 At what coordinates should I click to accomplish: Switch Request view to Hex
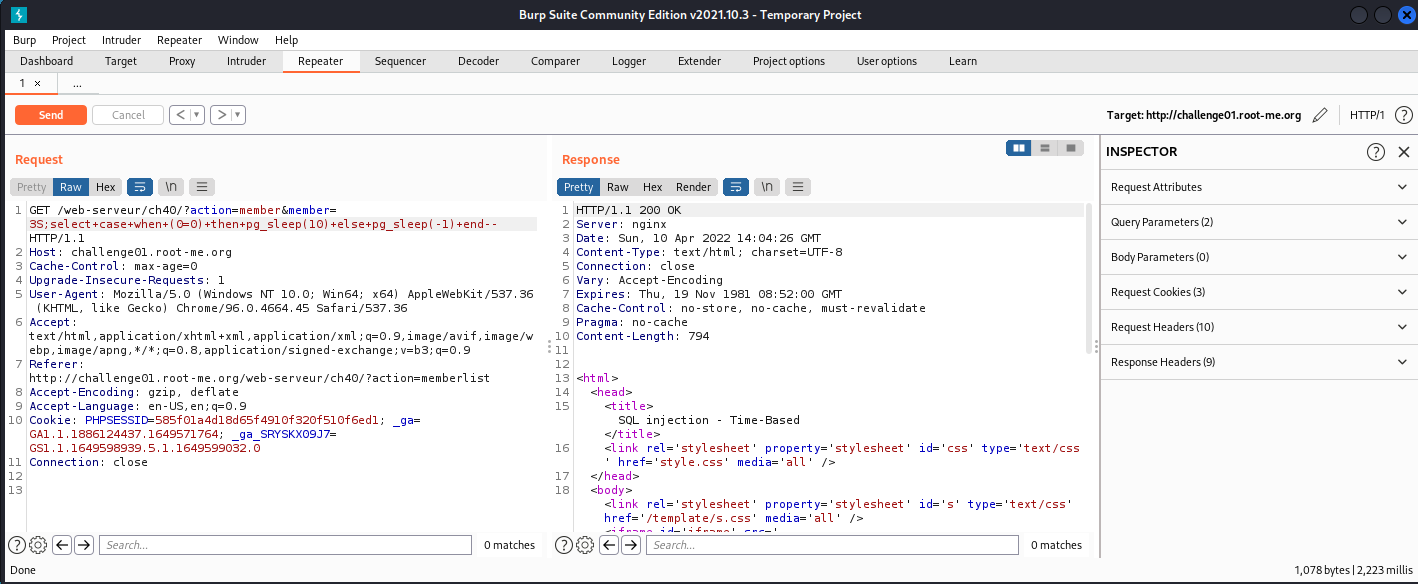(x=106, y=187)
